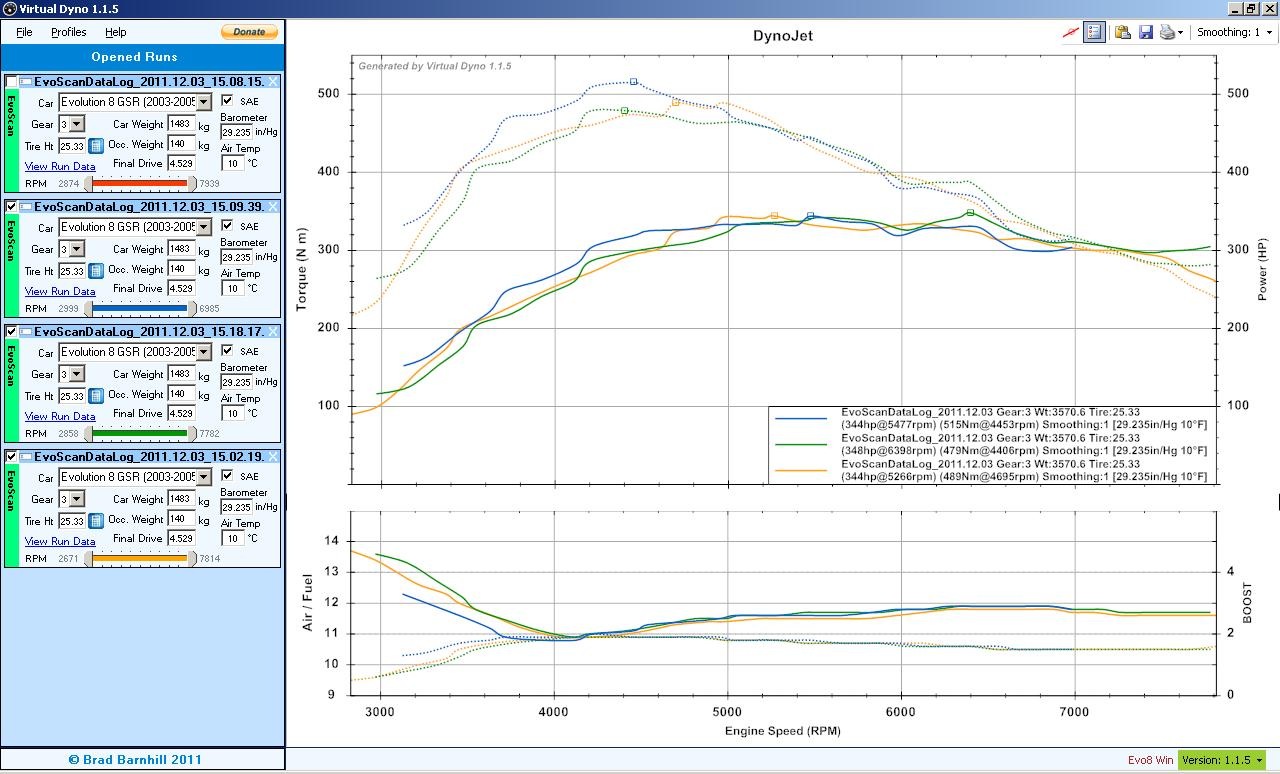1280x774 pixels.
Task: Expand the print options arrow
Action: tap(1180, 32)
